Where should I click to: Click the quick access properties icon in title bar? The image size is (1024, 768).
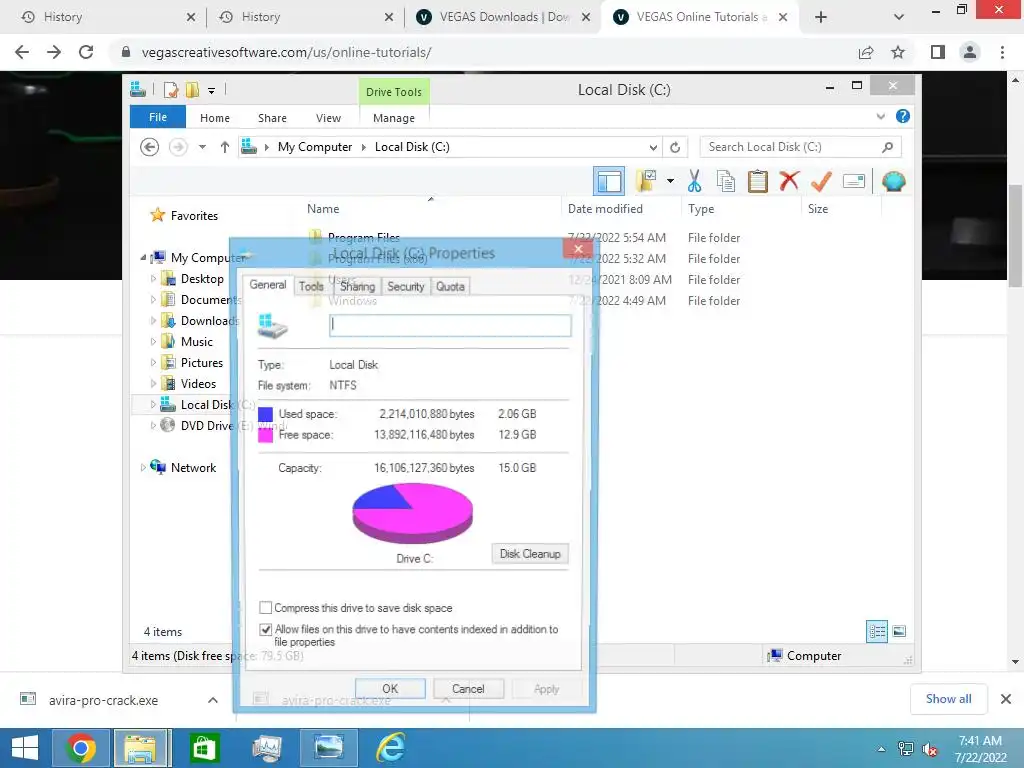(171, 90)
